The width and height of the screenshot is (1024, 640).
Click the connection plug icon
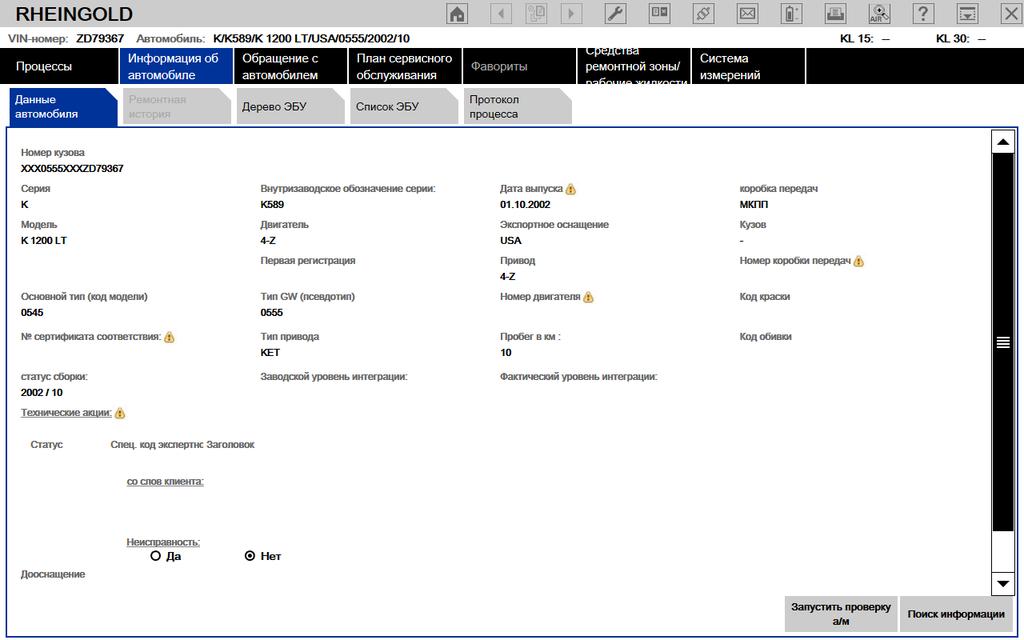tap(704, 14)
